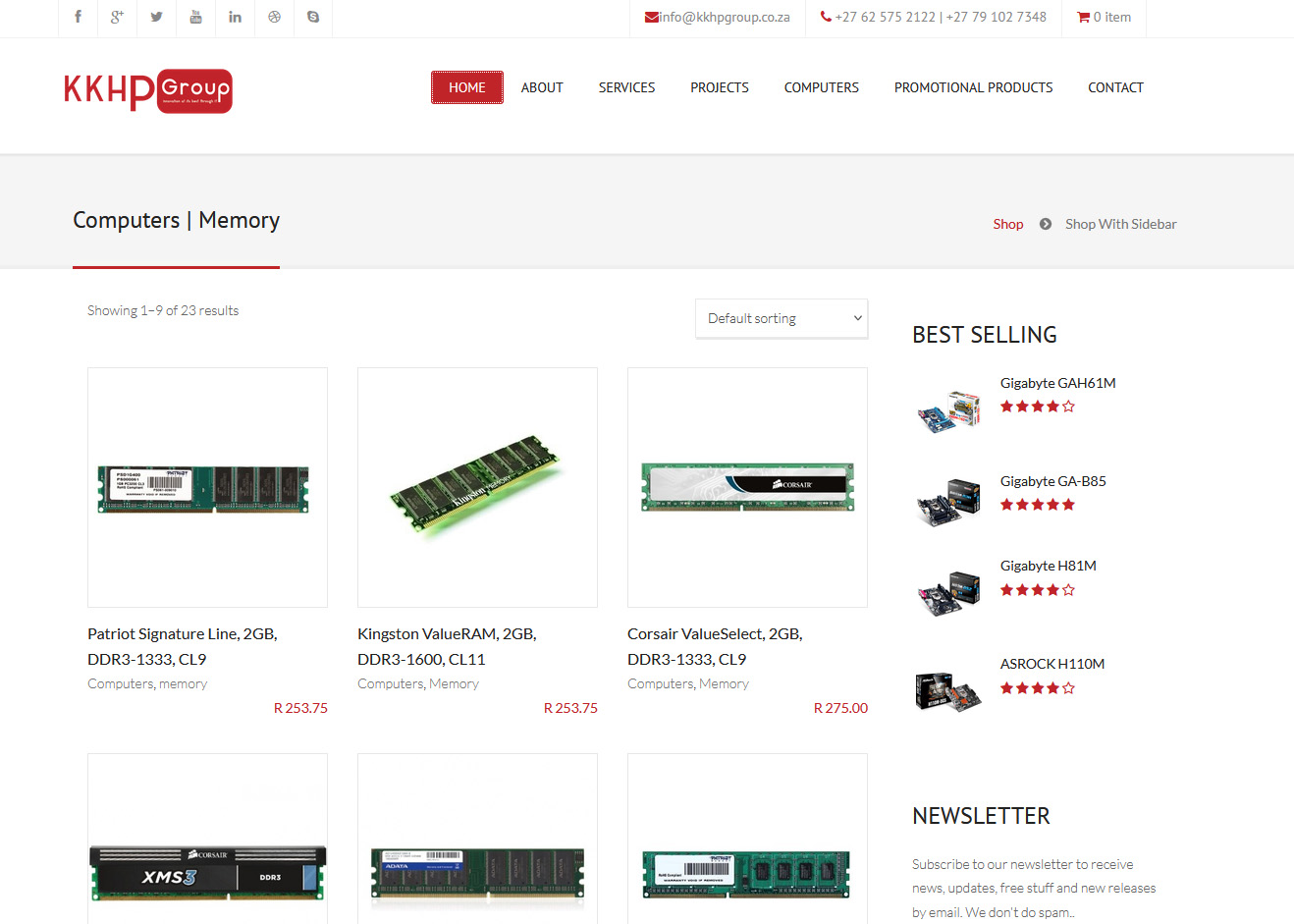The width and height of the screenshot is (1294, 924).
Task: Click the Gigabyte H81M star rating
Action: 1038,590
